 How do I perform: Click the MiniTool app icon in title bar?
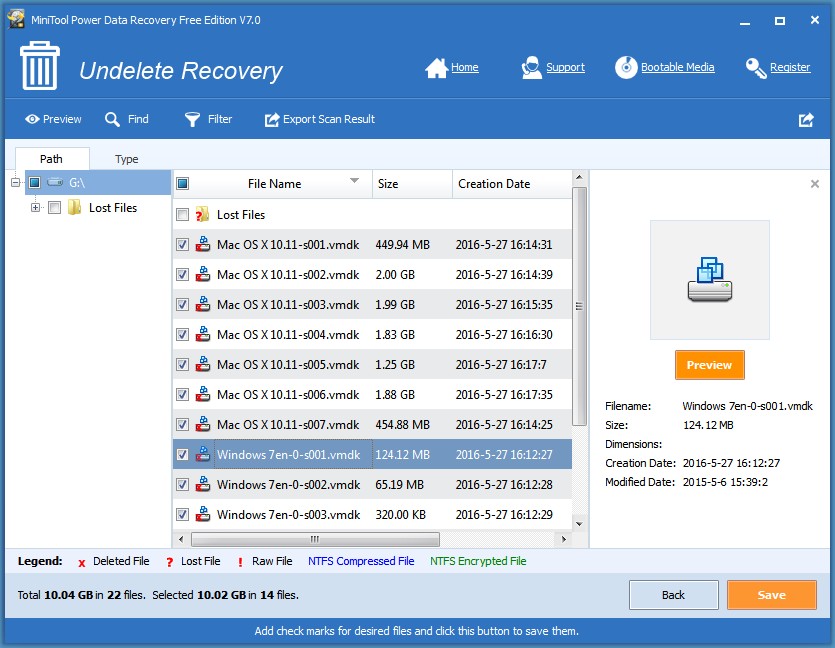pyautogui.click(x=16, y=19)
